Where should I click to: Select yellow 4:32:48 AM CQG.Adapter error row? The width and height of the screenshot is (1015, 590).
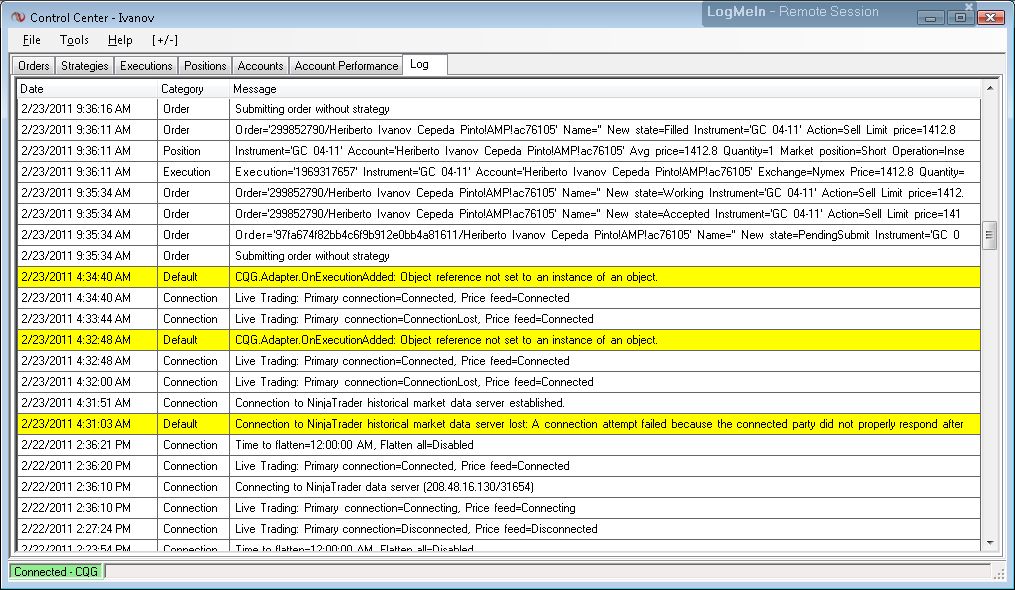[498, 339]
